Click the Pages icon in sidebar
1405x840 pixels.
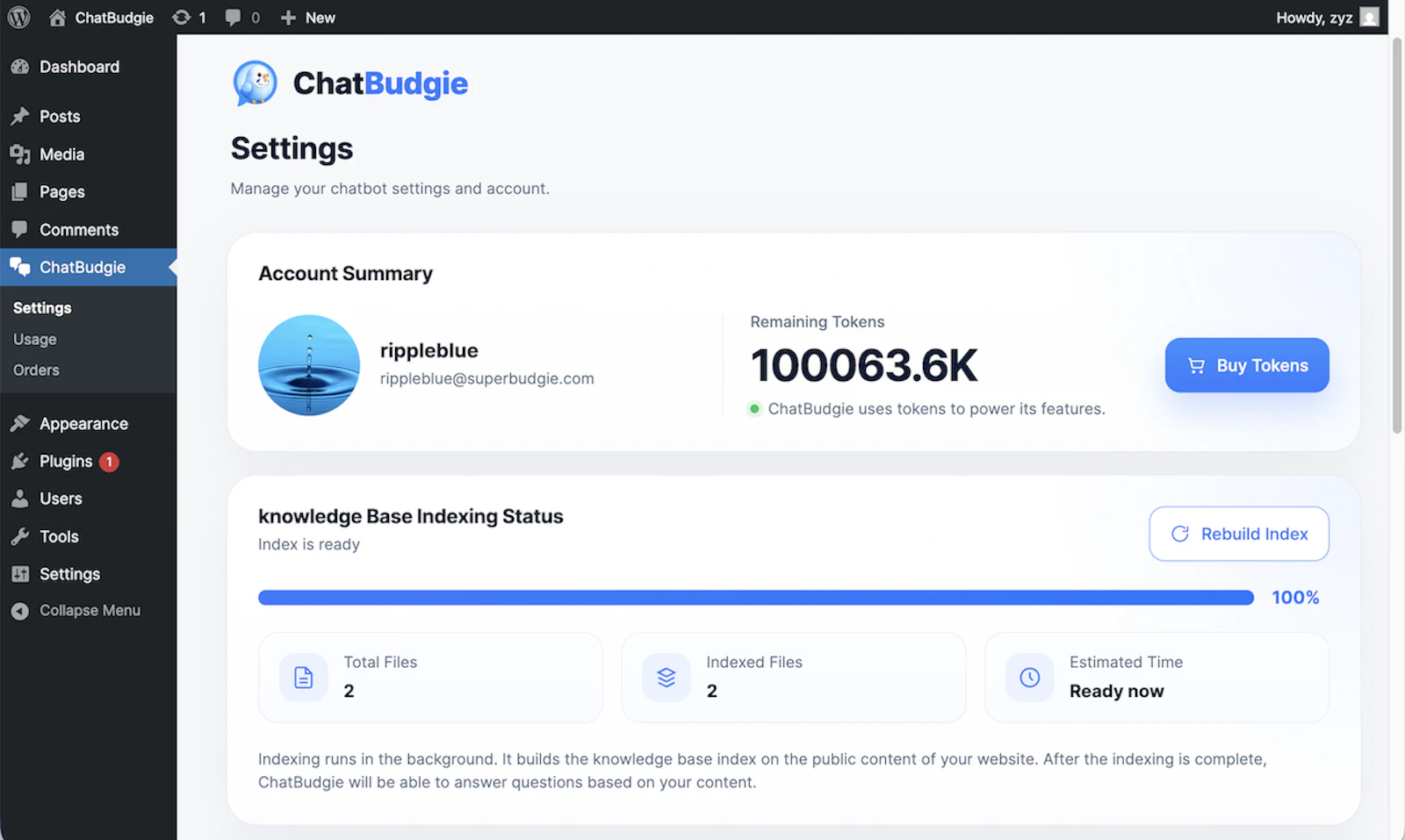pyautogui.click(x=20, y=192)
